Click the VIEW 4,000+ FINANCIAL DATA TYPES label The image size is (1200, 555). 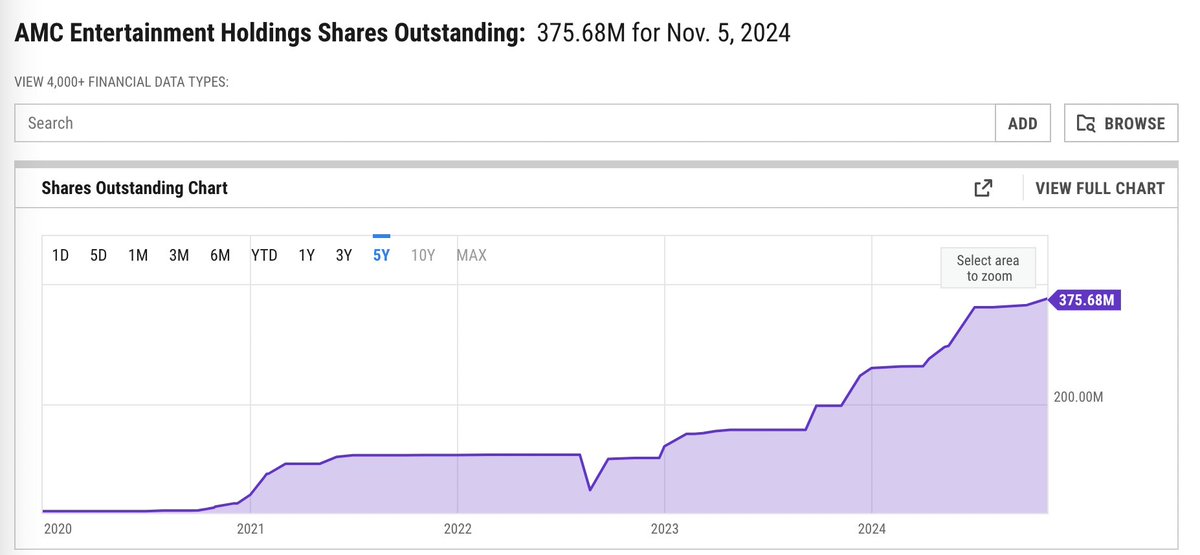122,82
